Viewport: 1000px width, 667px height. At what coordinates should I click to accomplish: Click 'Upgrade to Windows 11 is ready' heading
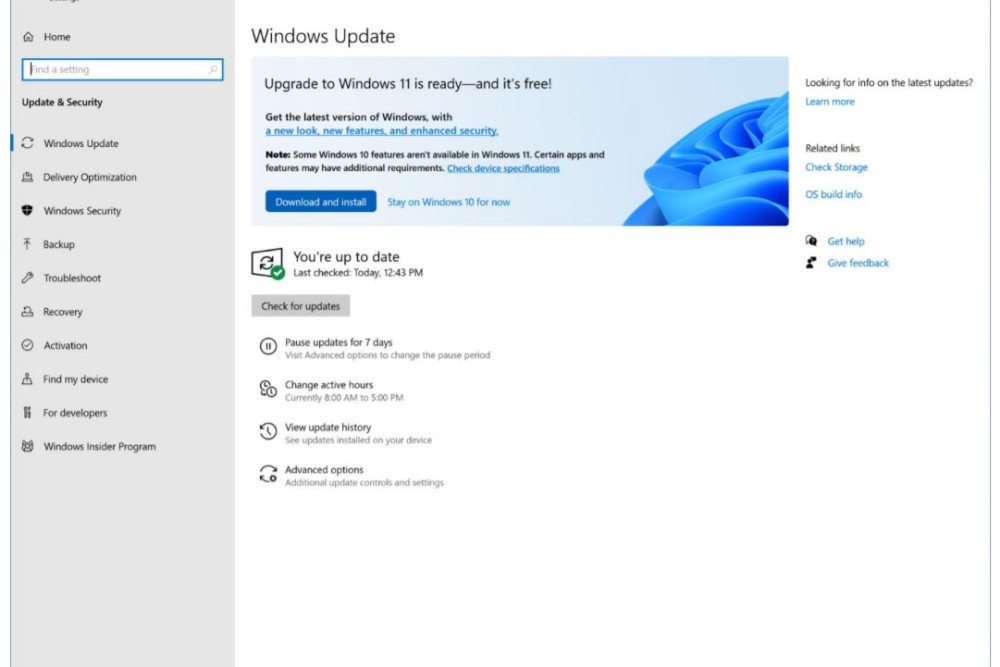(408, 84)
